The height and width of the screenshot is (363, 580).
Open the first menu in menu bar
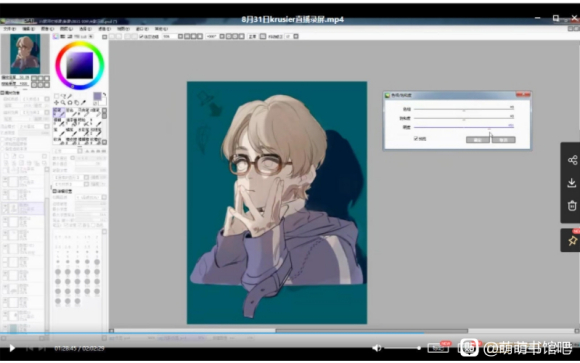pyautogui.click(x=10, y=28)
